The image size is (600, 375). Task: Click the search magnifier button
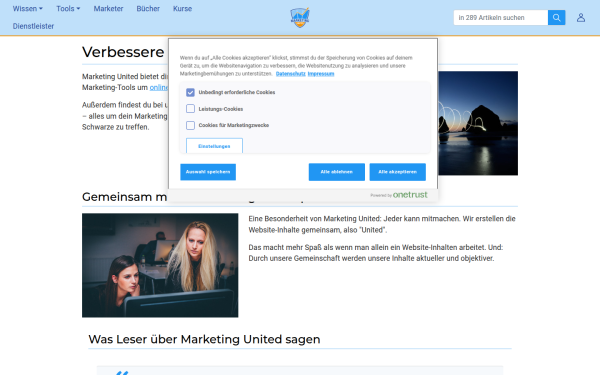point(556,18)
